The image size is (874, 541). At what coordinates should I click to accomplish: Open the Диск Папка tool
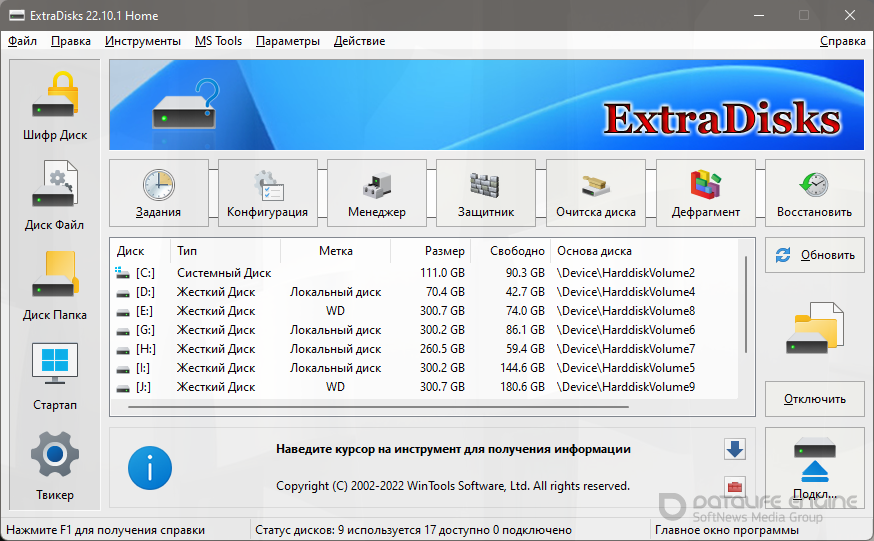[55, 285]
